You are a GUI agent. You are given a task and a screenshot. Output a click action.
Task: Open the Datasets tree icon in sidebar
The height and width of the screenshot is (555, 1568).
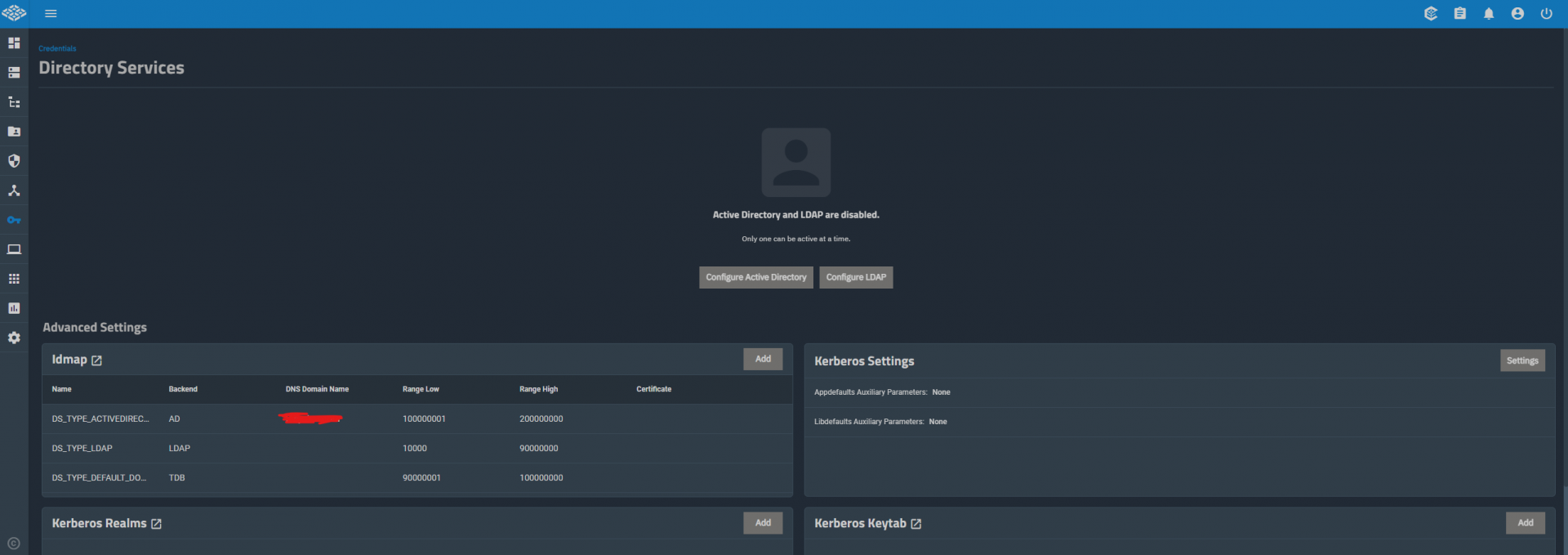pos(14,102)
